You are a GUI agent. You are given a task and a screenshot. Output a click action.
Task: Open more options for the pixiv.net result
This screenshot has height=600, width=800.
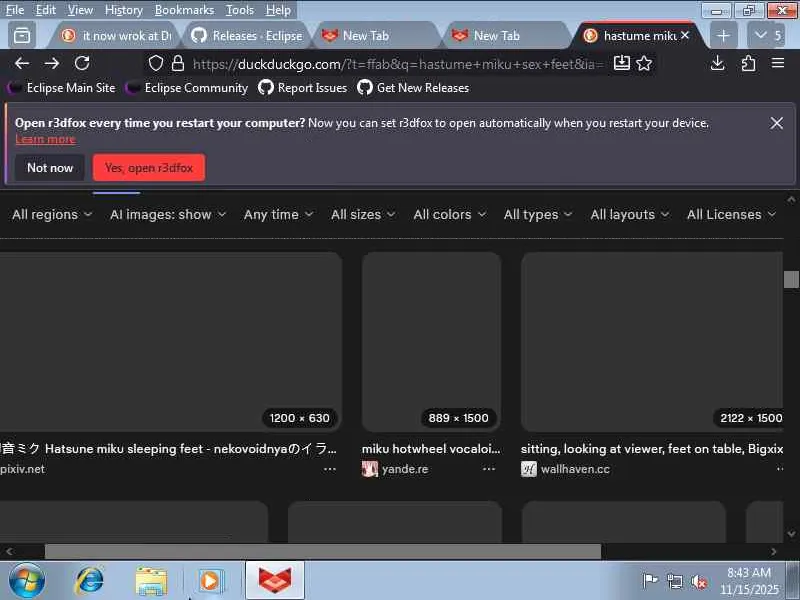coord(330,469)
